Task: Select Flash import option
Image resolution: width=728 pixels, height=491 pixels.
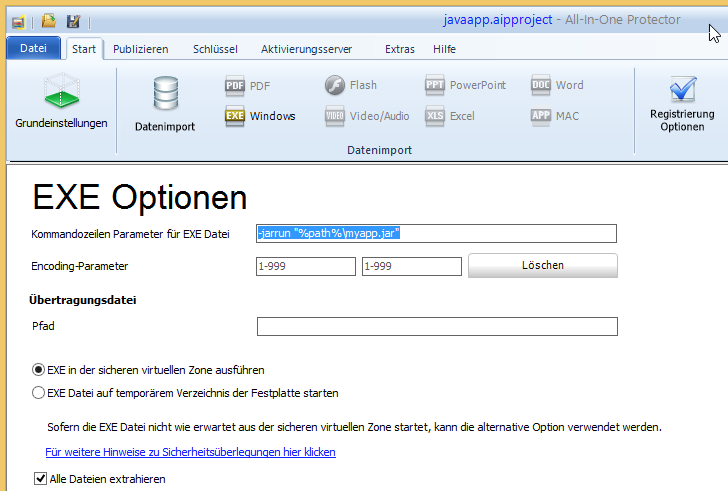Action: pyautogui.click(x=351, y=86)
